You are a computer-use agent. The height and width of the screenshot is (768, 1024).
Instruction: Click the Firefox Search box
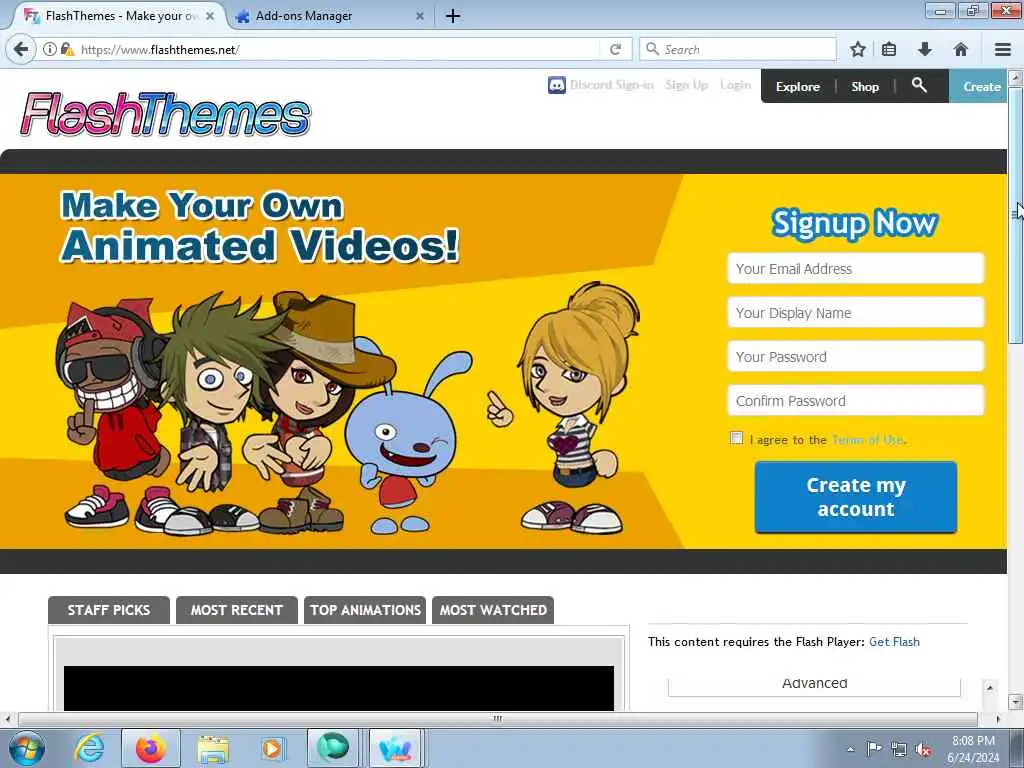tap(738, 49)
